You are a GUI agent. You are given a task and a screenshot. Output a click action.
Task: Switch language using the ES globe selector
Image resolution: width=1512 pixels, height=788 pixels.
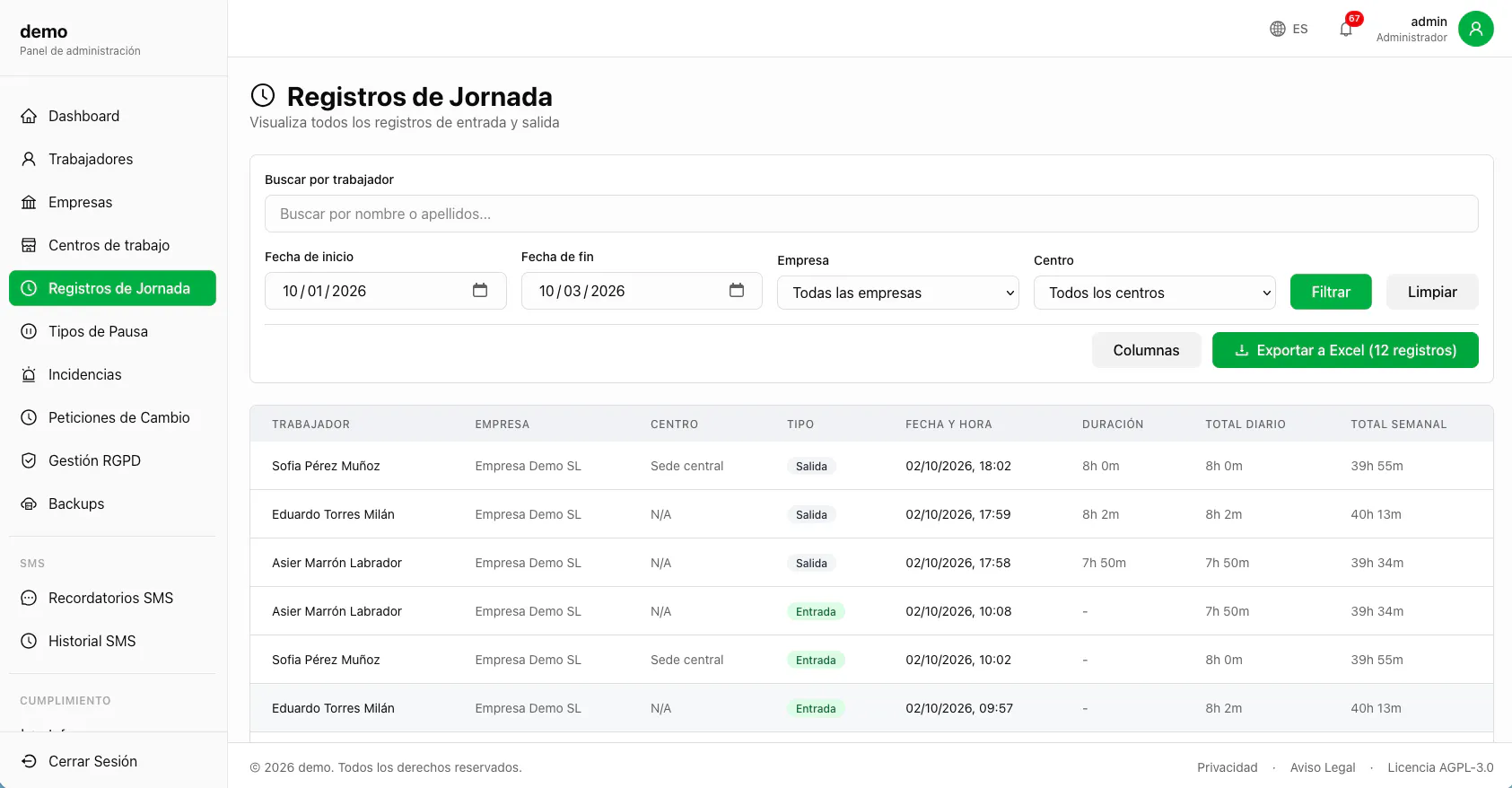1289,29
